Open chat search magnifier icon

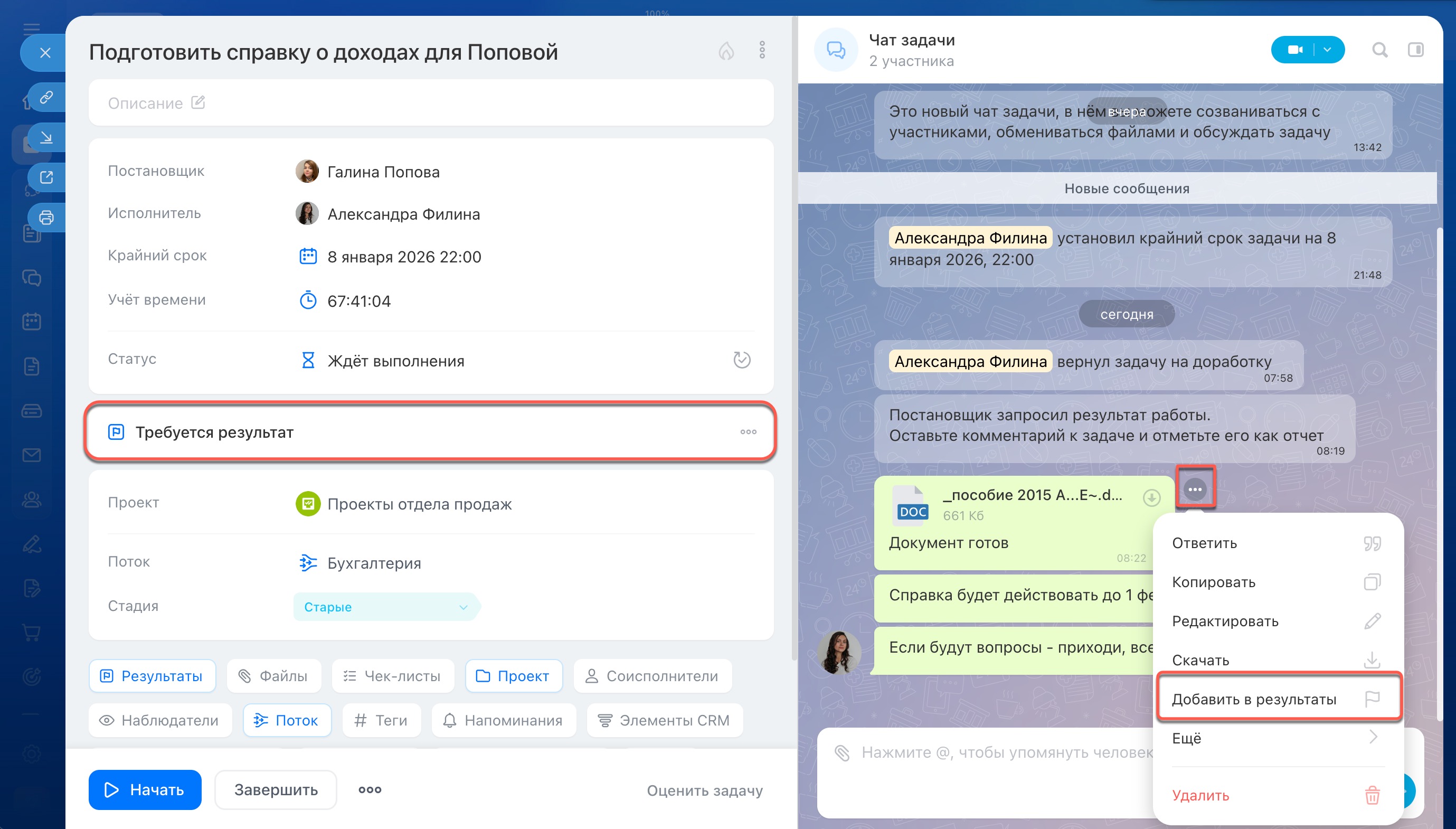click(1379, 50)
